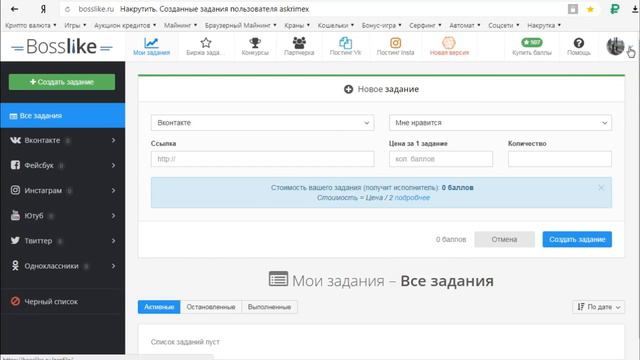Click the browser back arrow
Viewport: 640px width, 360px height.
coord(14,9)
